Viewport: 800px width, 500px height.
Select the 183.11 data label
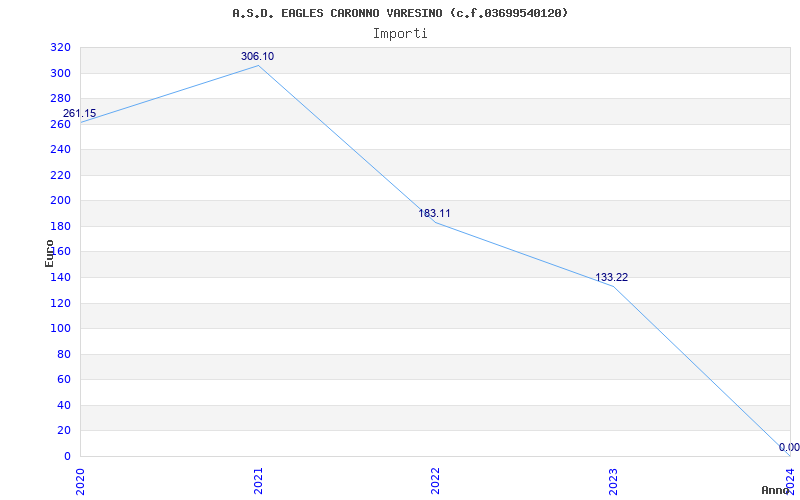tap(434, 213)
